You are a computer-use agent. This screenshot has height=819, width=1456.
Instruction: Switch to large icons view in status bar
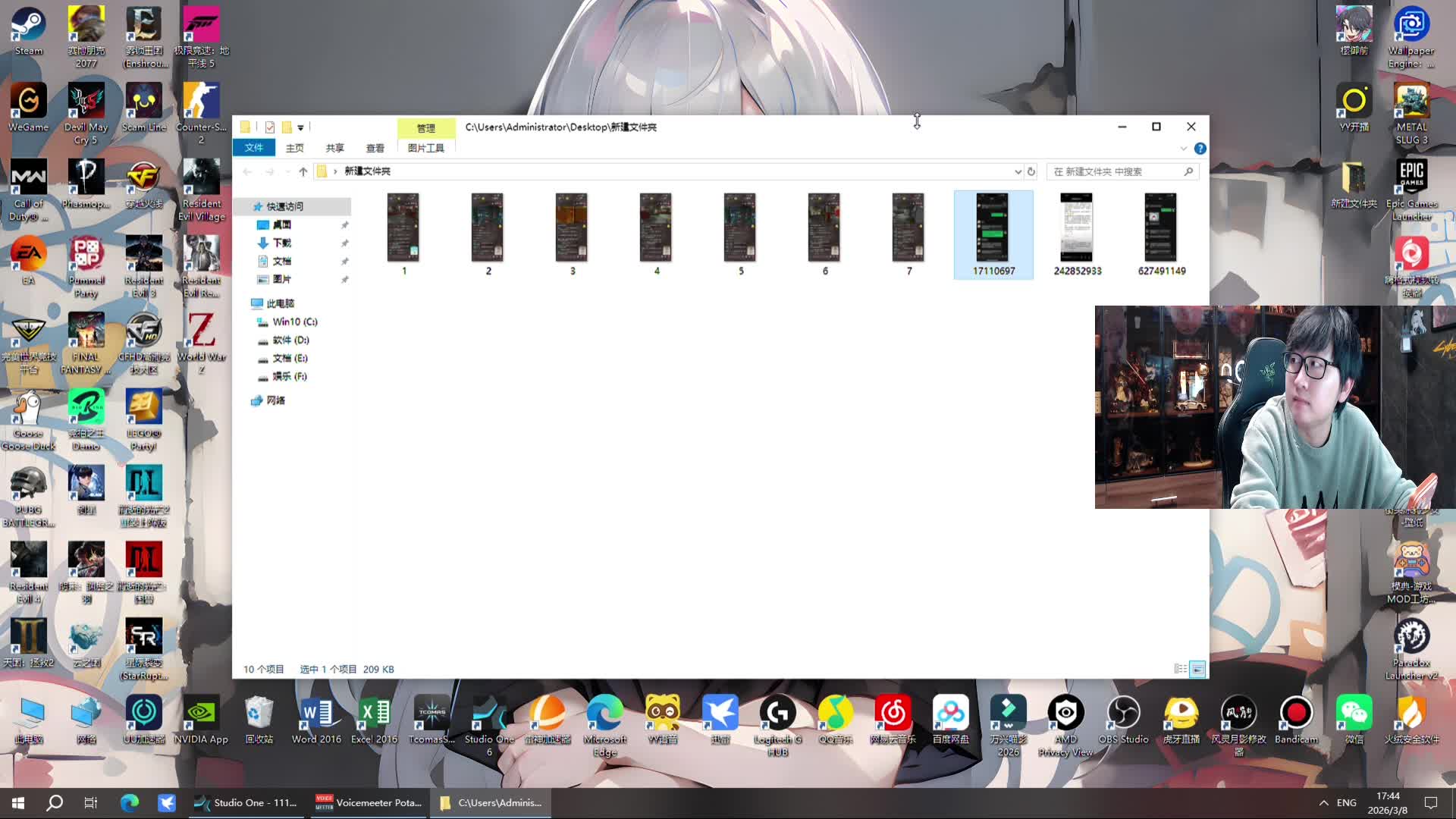[1197, 669]
